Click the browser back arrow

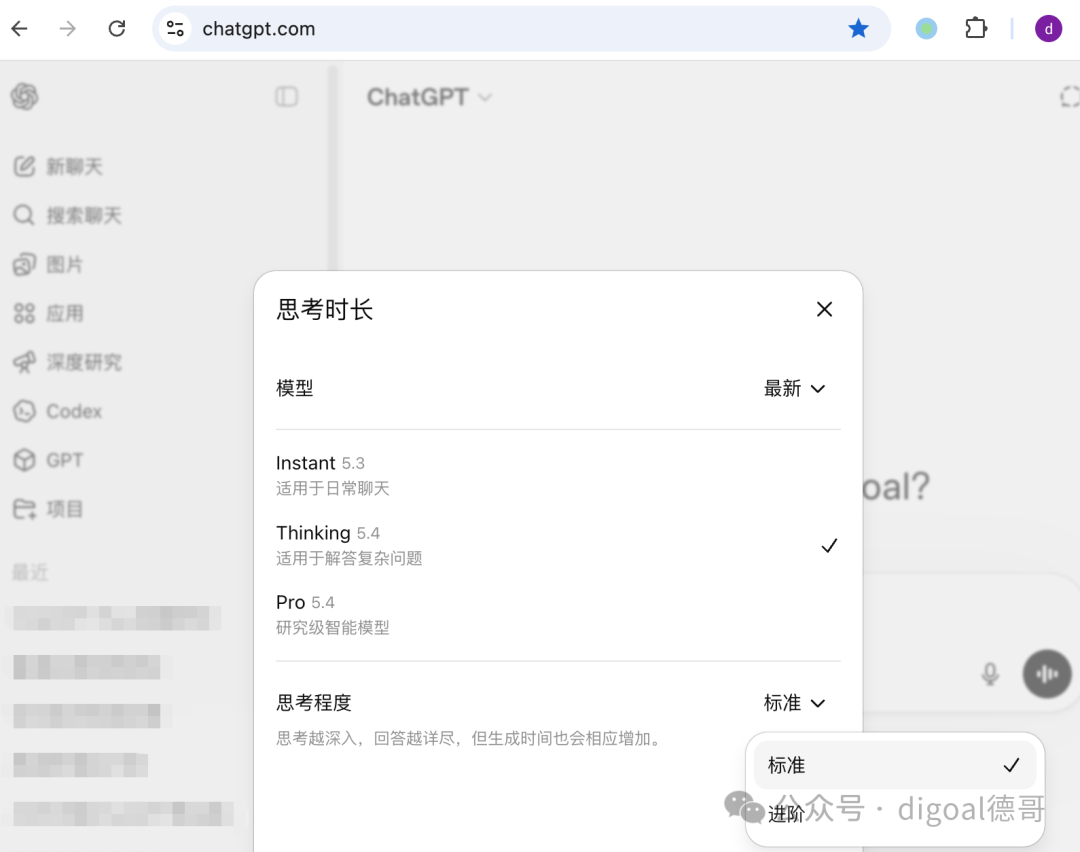(x=19, y=29)
